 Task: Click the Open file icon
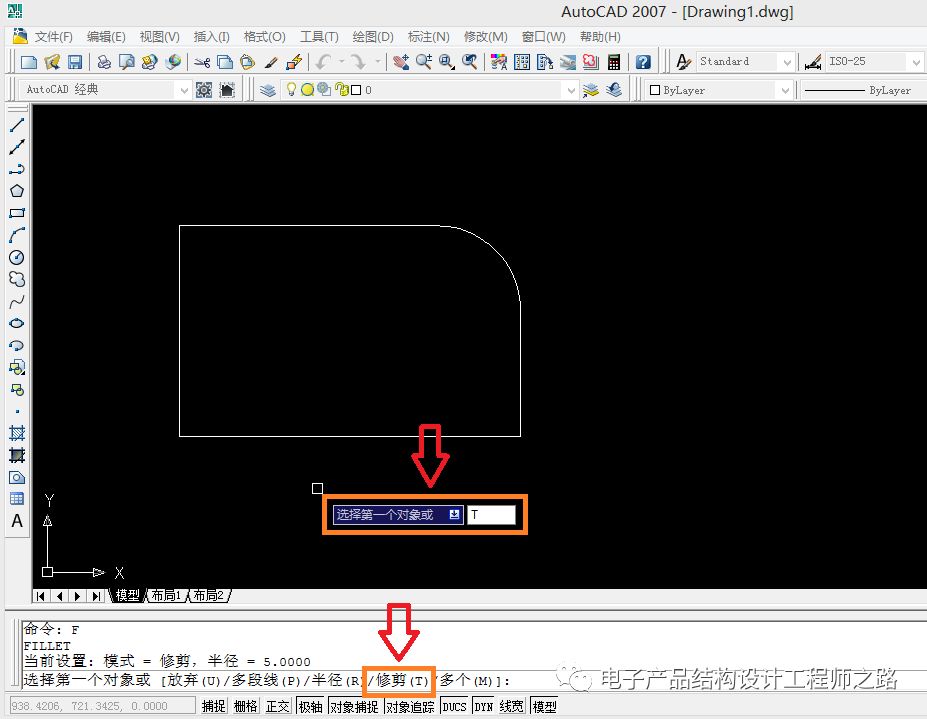52,61
